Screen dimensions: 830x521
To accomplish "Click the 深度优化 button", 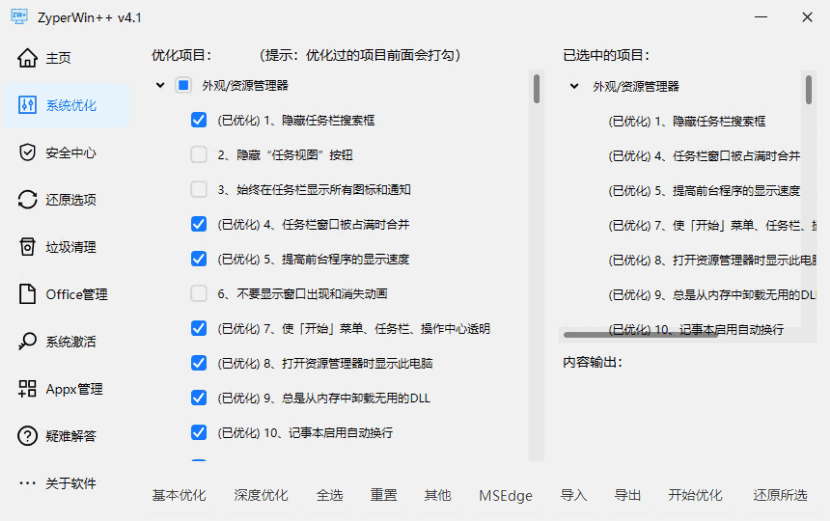I will click(x=261, y=496).
